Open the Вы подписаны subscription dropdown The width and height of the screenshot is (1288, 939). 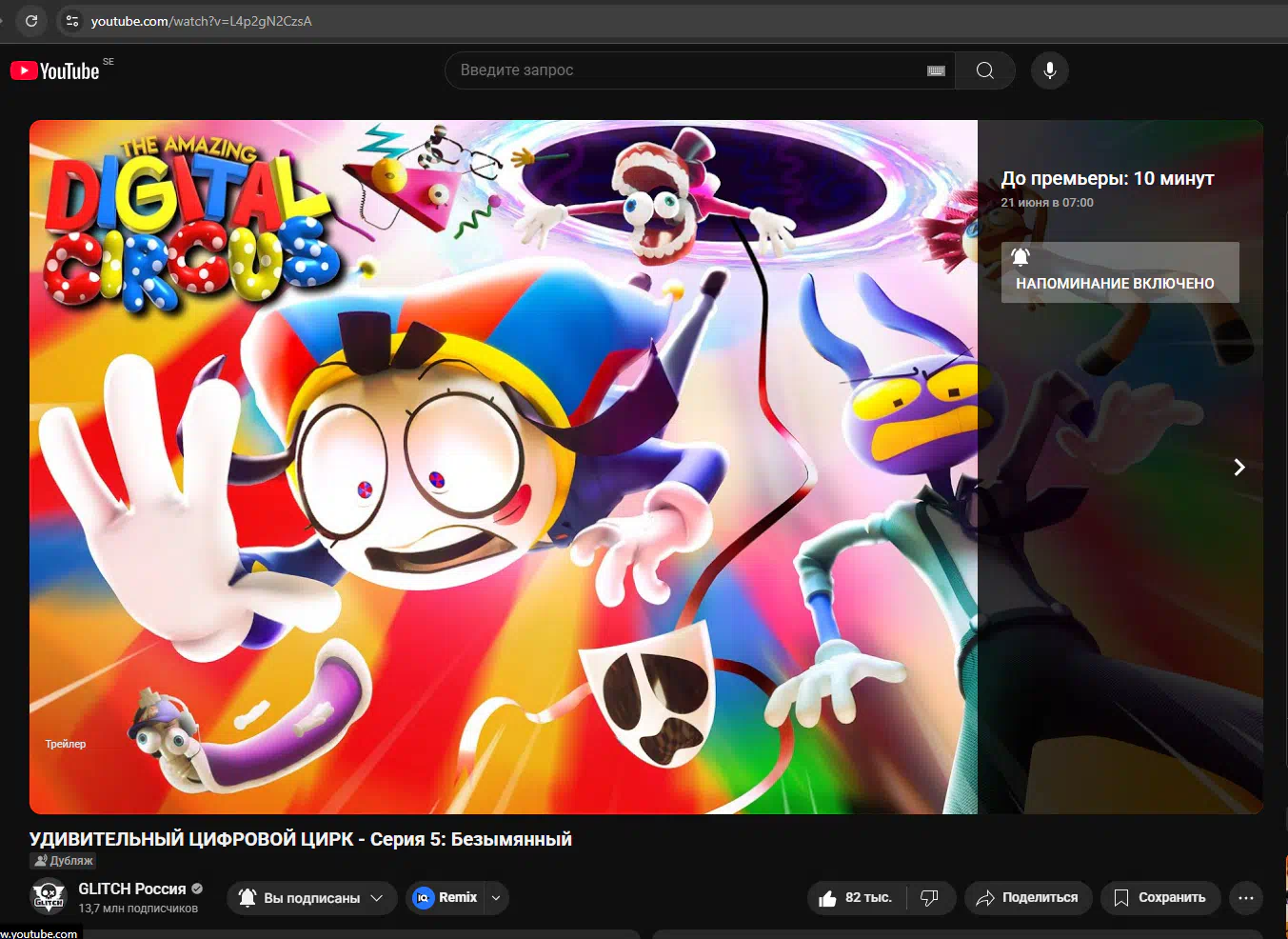(312, 898)
